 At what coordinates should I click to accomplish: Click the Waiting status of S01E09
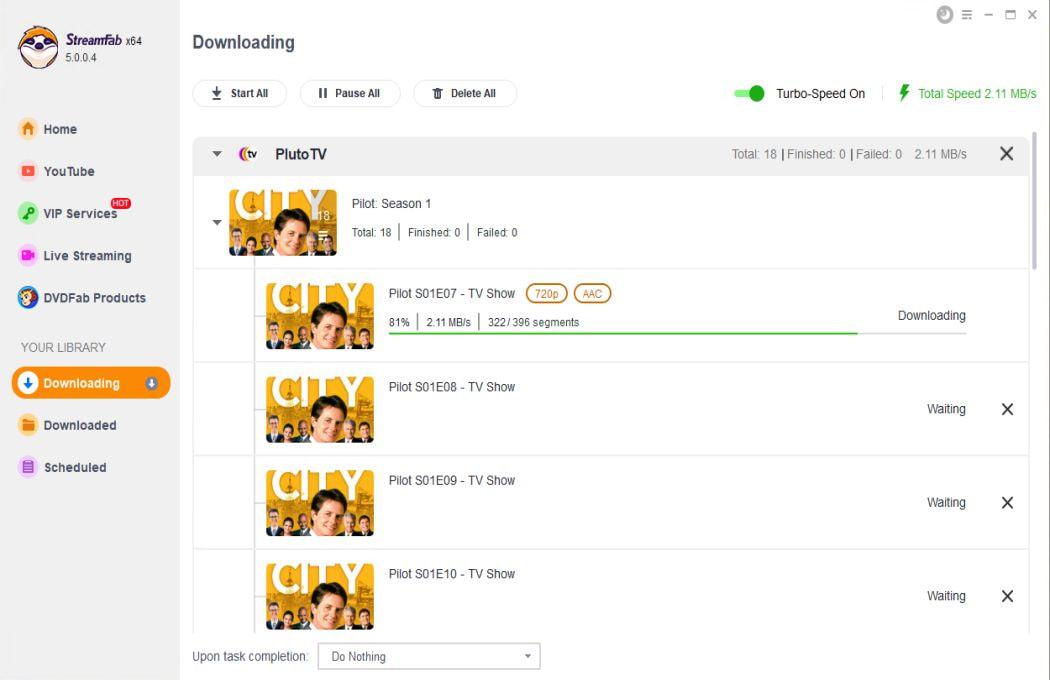tap(946, 502)
